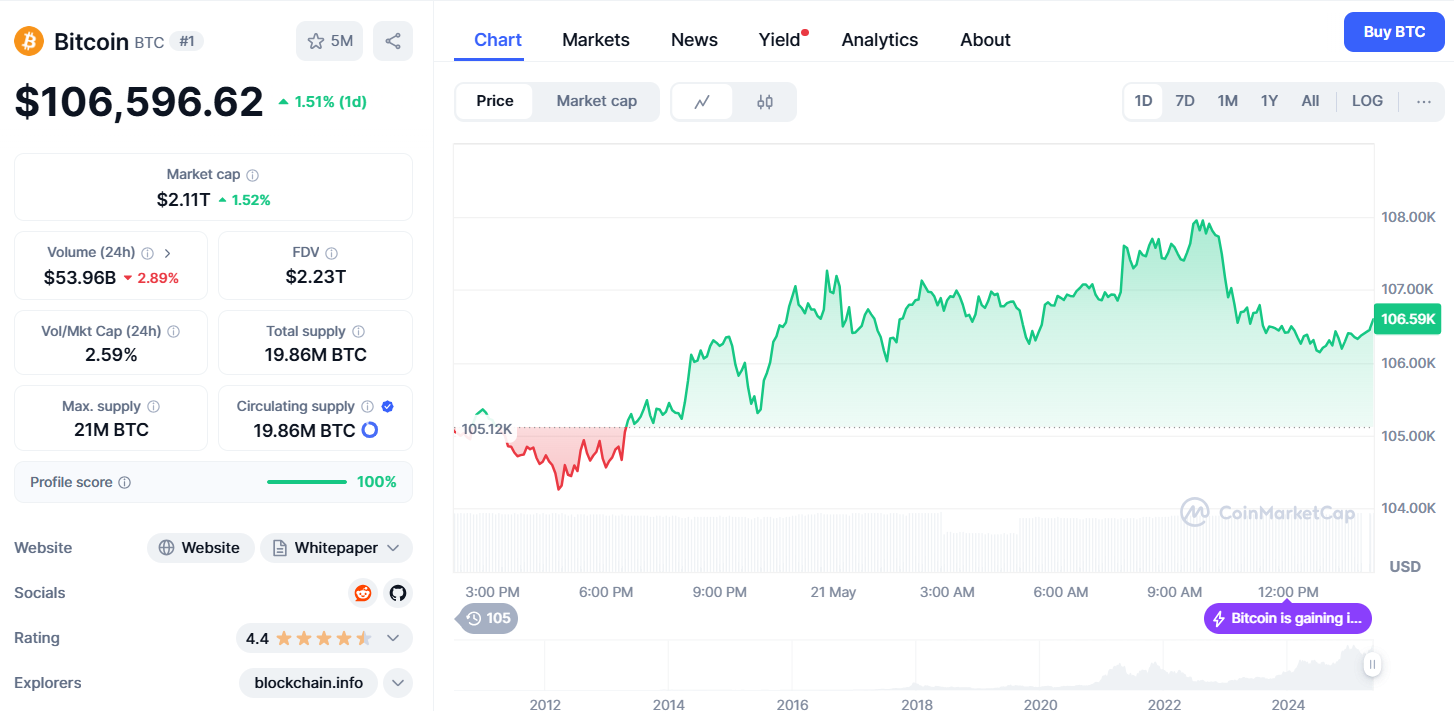Click the 105.12K opening price label
This screenshot has width=1454, height=711.
[487, 429]
